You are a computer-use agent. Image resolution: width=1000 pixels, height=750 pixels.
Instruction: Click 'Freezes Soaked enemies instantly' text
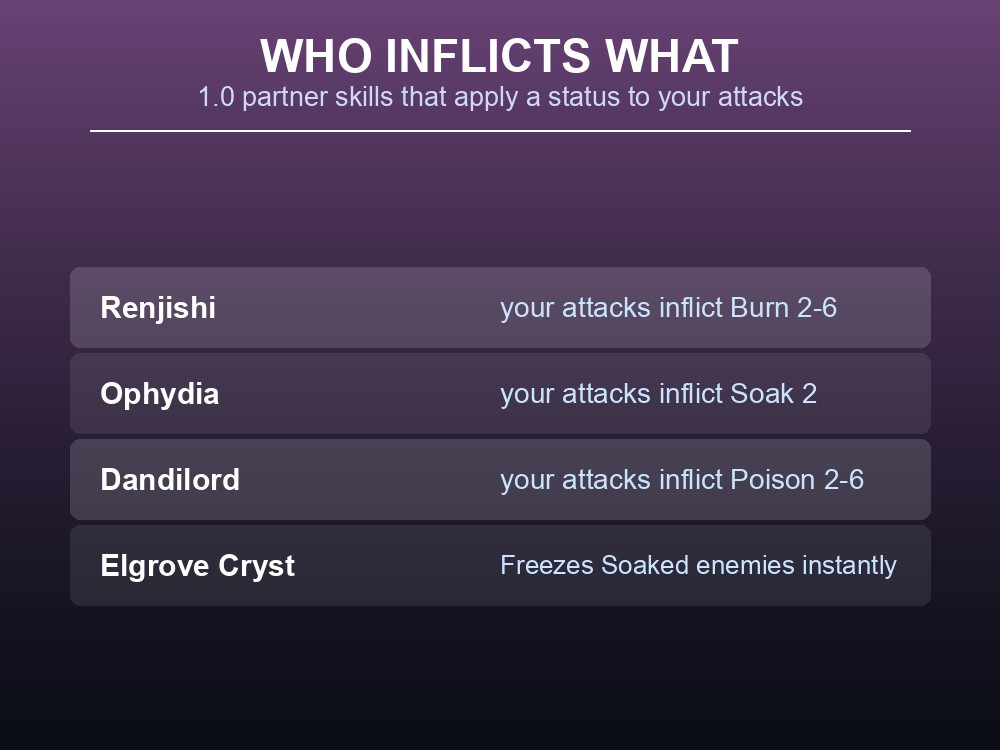[698, 566]
